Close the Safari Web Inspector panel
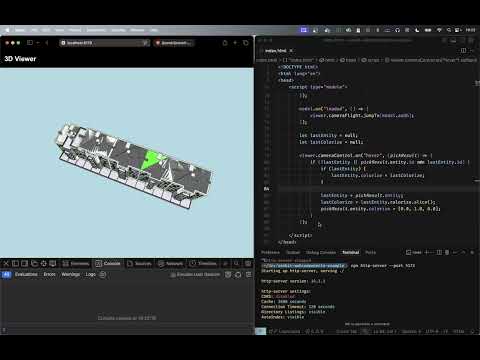The width and height of the screenshot is (480, 360). (6, 263)
